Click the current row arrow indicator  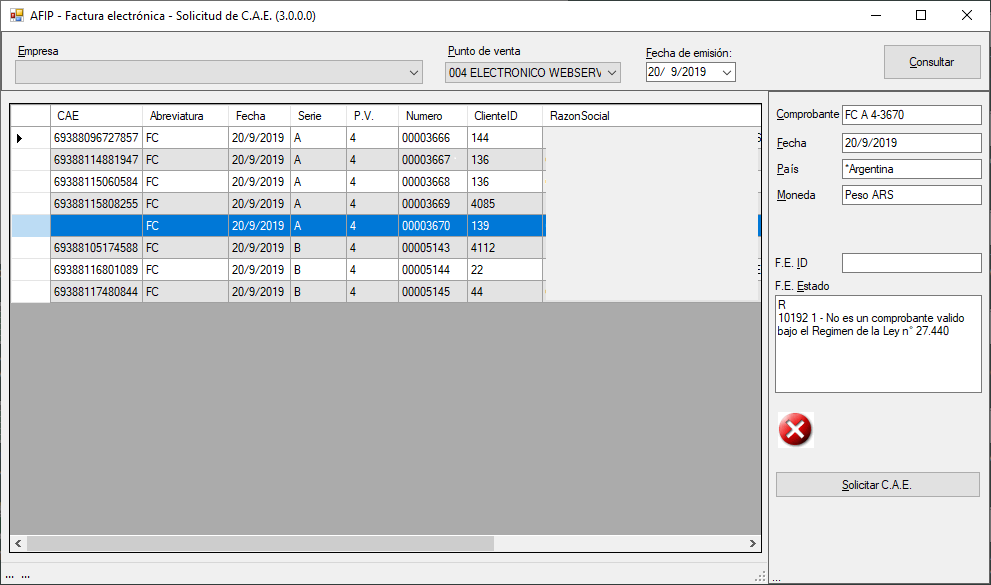pyautogui.click(x=20, y=138)
